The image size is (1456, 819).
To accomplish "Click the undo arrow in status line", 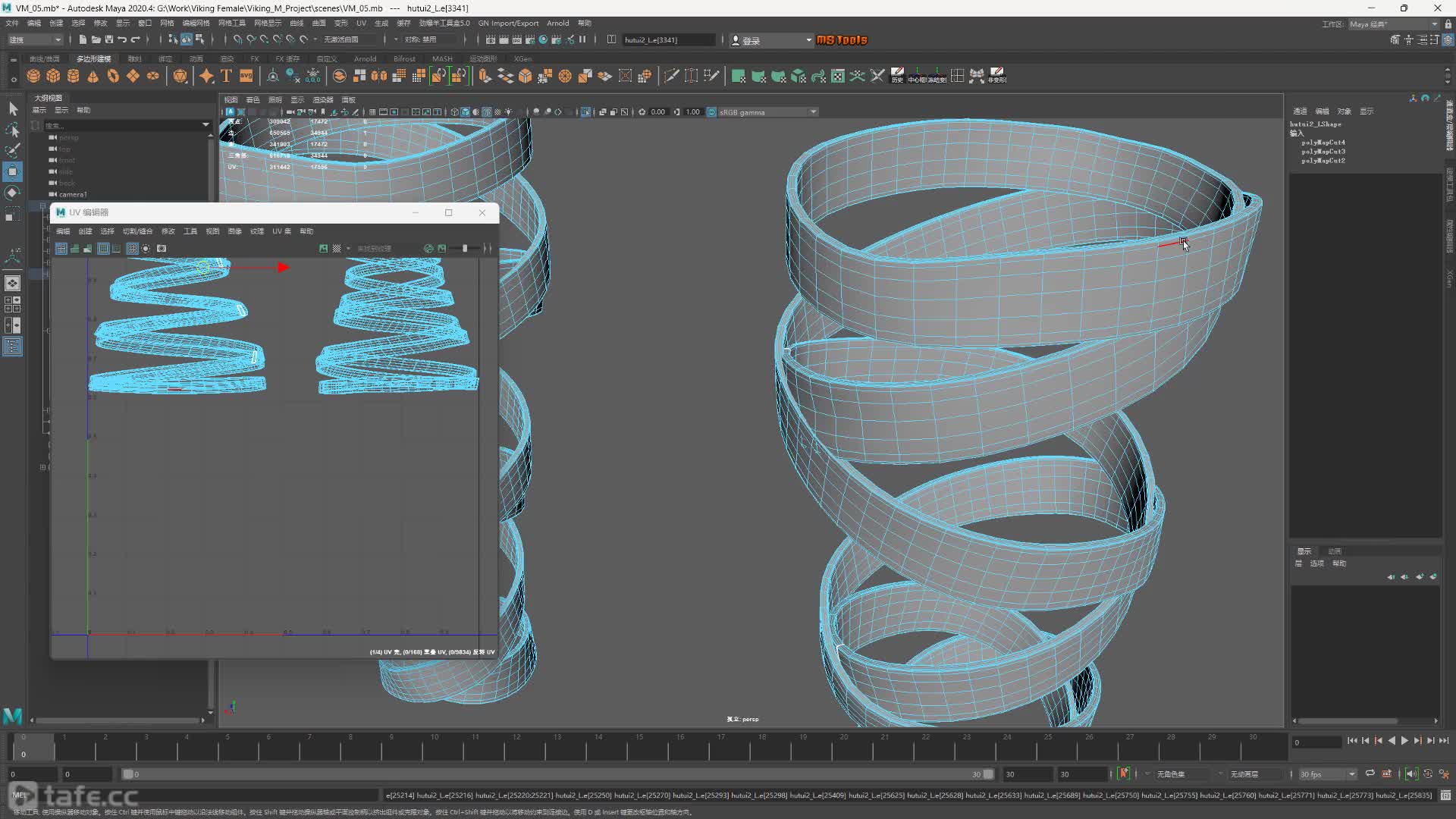I will [122, 39].
